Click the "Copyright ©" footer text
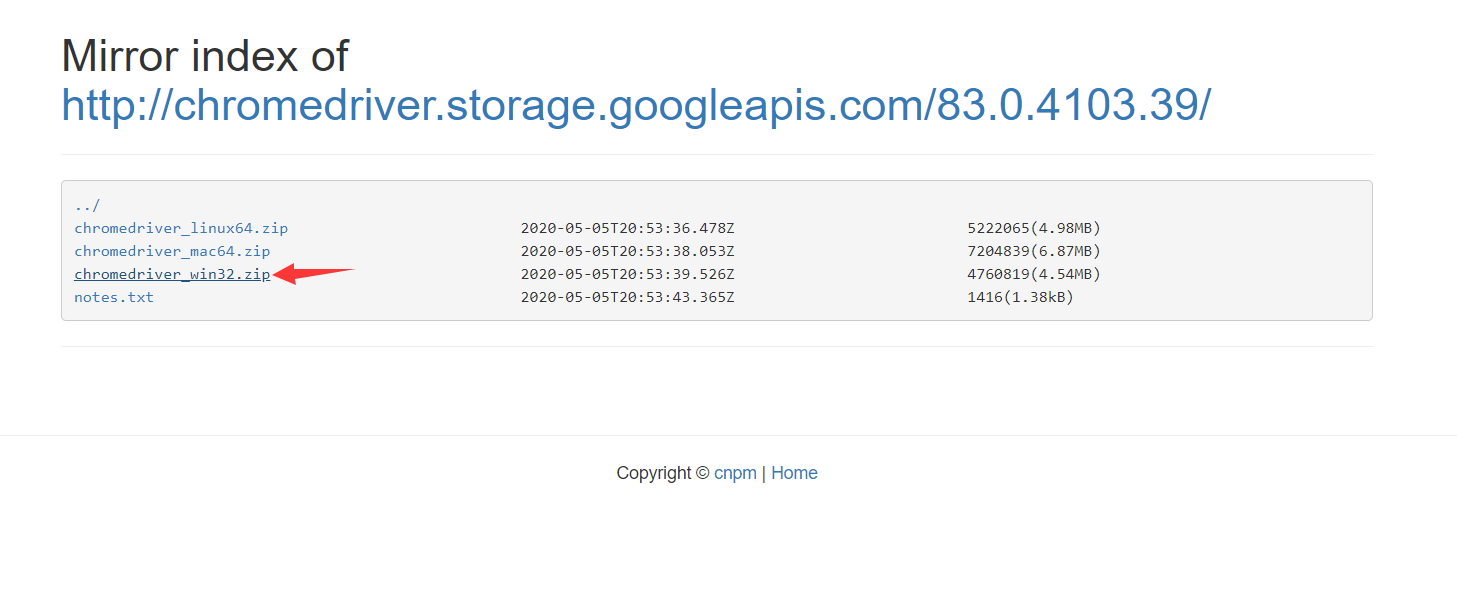 [x=663, y=473]
